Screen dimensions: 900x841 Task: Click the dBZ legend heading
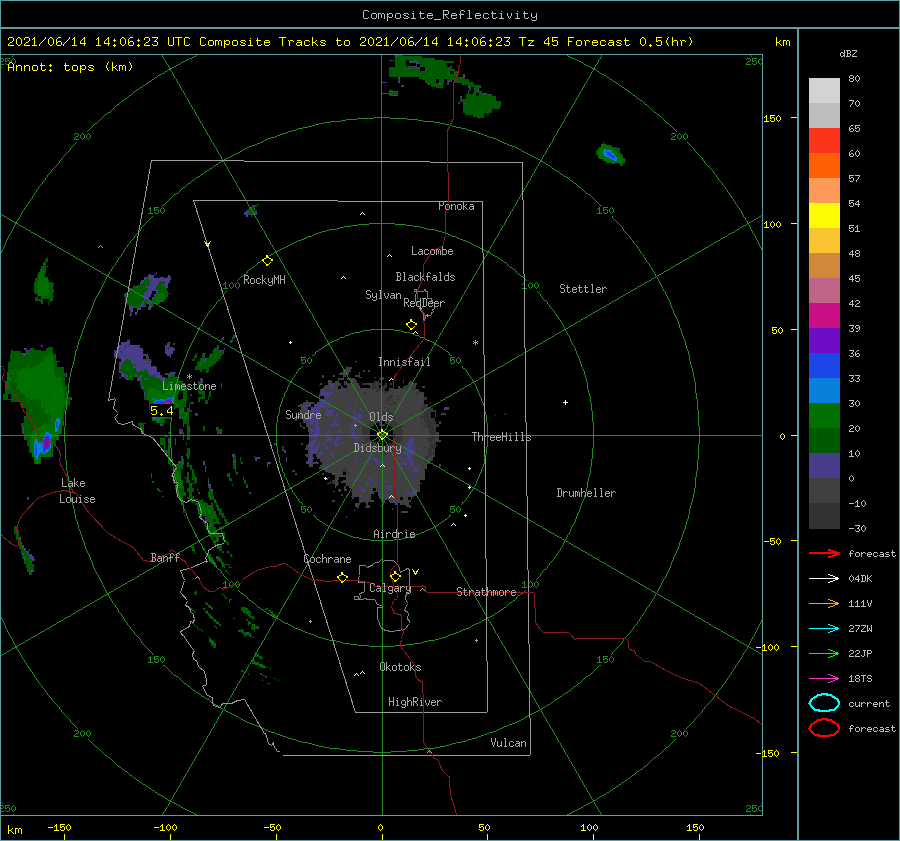point(848,54)
